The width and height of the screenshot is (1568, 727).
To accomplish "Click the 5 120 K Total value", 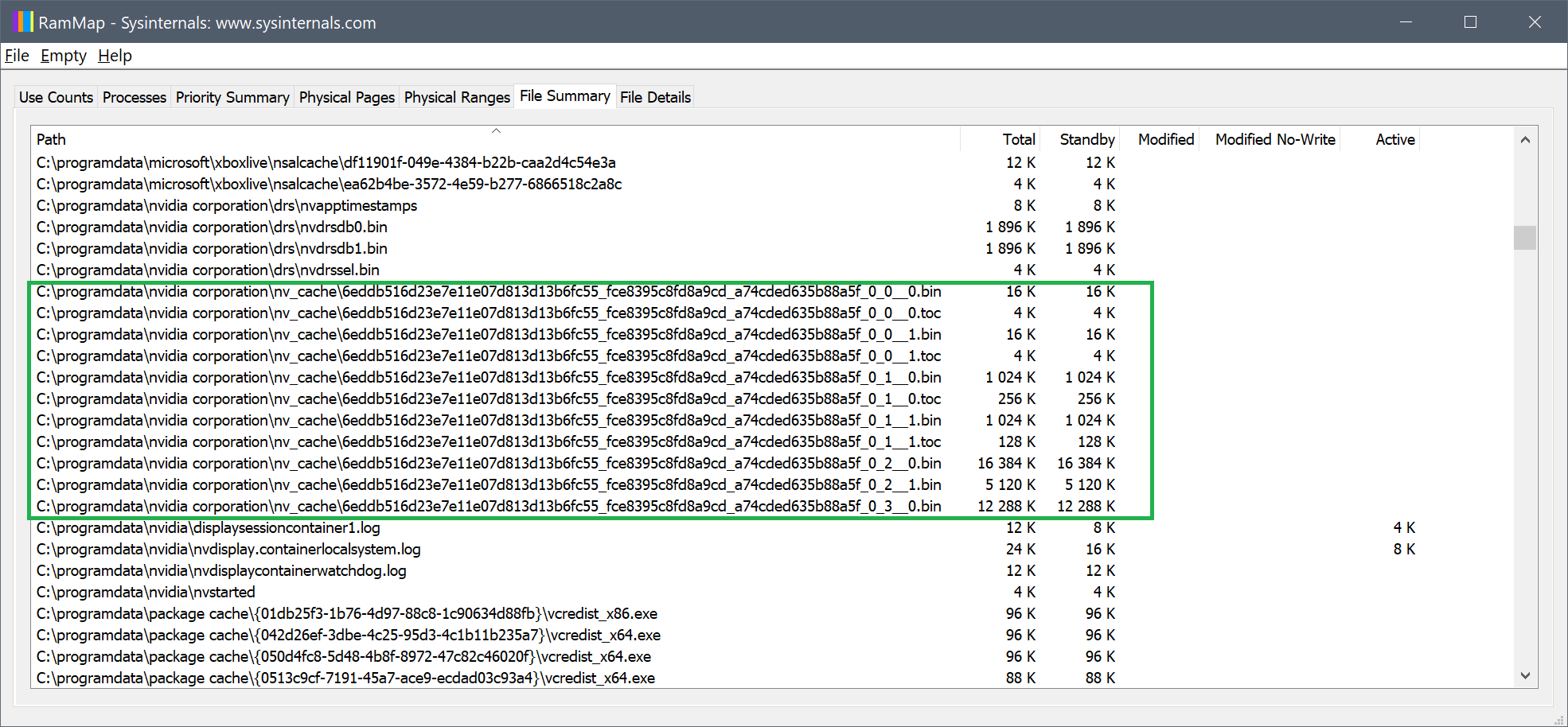I will coord(1011,484).
